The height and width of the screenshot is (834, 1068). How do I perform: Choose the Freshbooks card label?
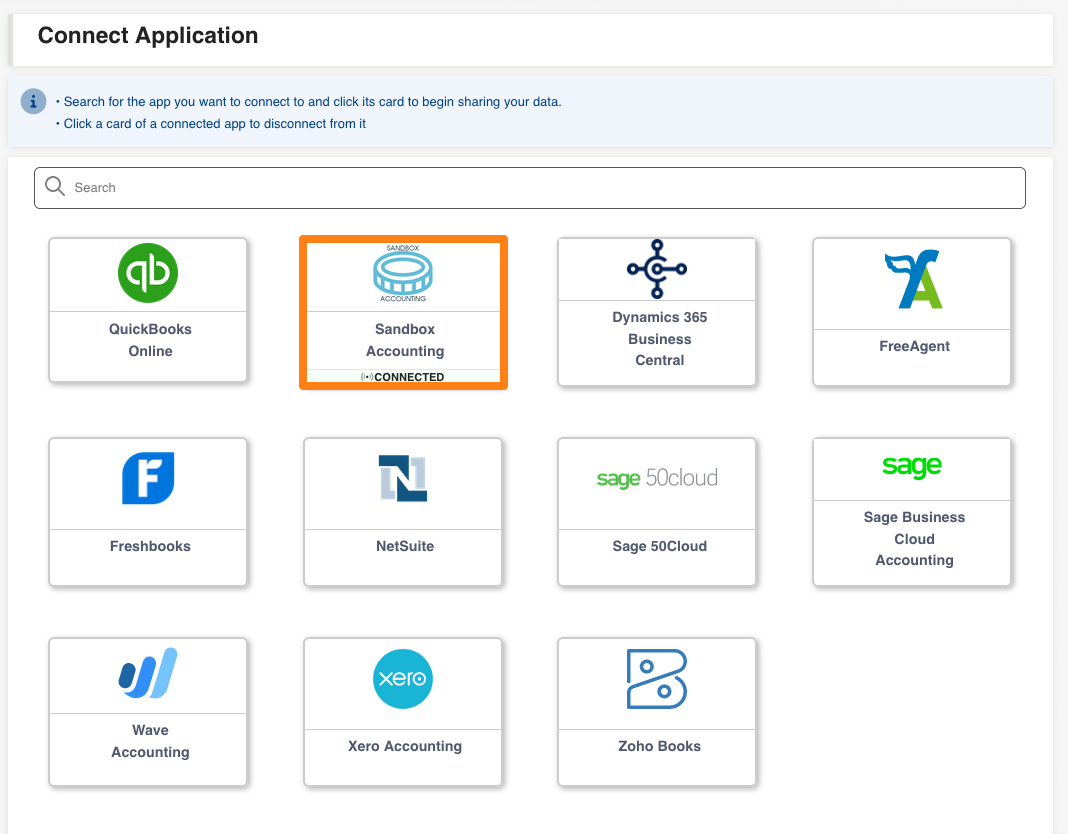pyautogui.click(x=150, y=546)
